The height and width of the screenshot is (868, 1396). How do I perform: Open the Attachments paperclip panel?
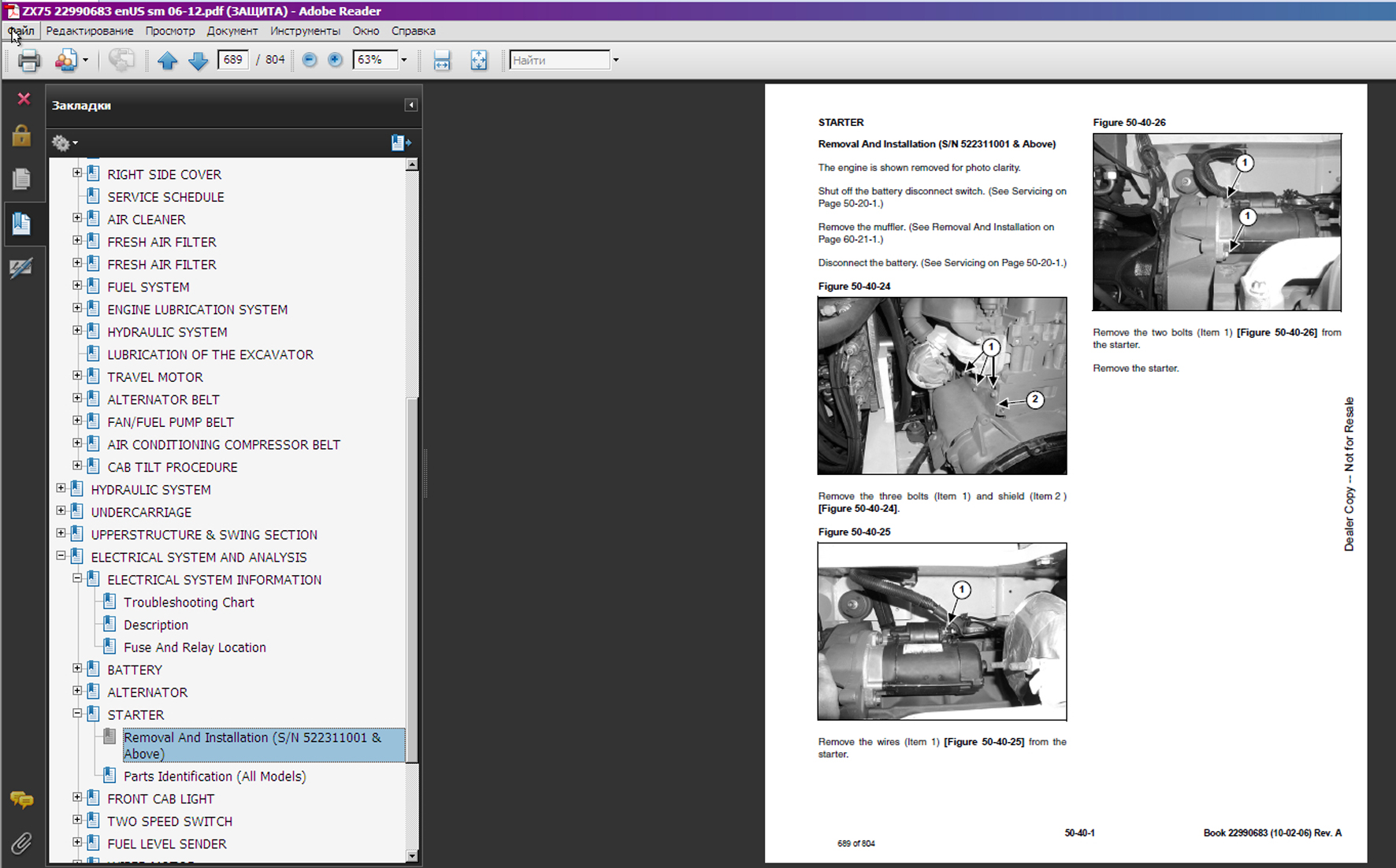coord(21,844)
